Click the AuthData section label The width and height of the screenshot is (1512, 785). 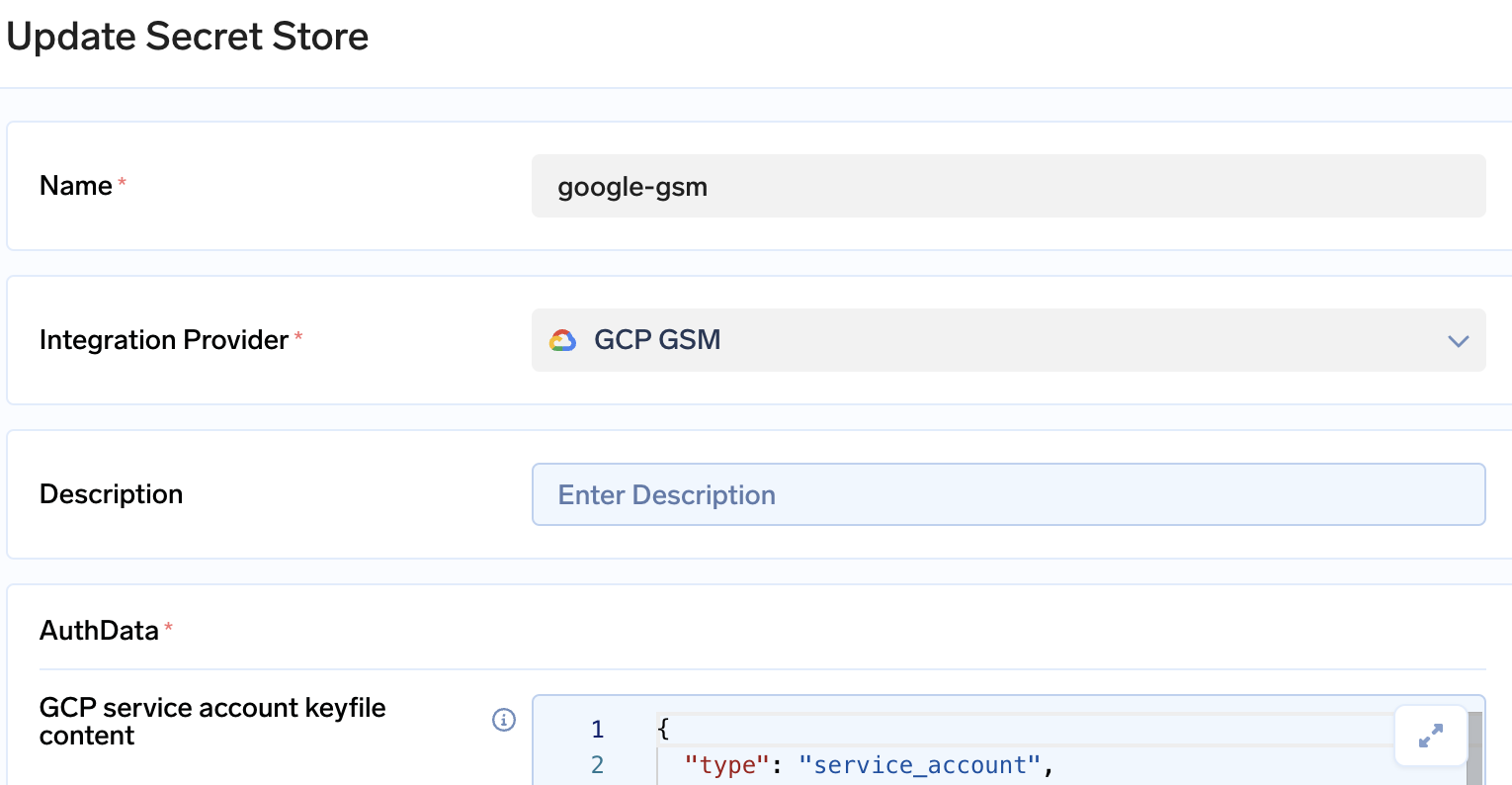tap(99, 631)
